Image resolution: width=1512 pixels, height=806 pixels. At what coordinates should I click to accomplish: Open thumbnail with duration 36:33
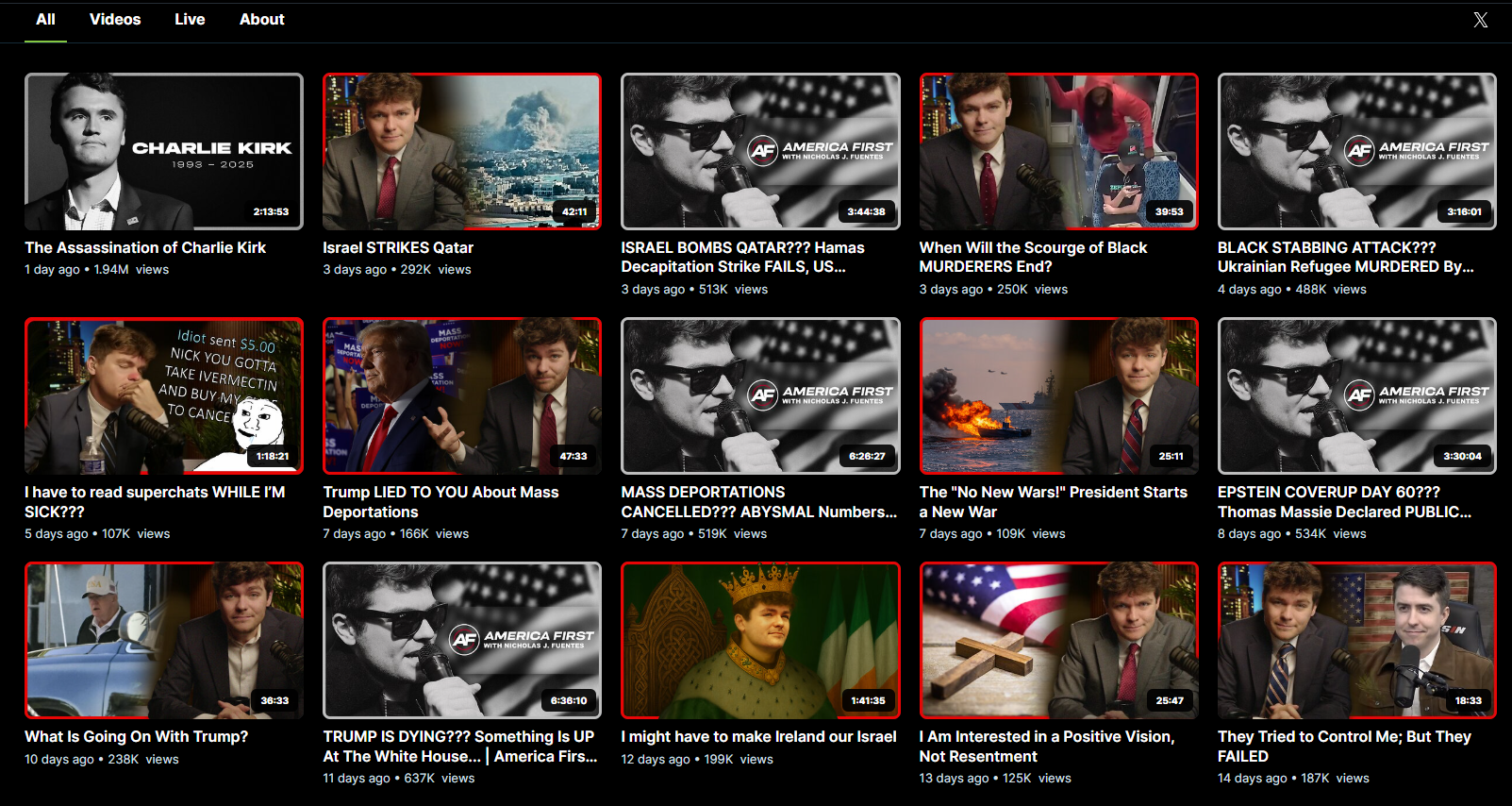[x=164, y=640]
